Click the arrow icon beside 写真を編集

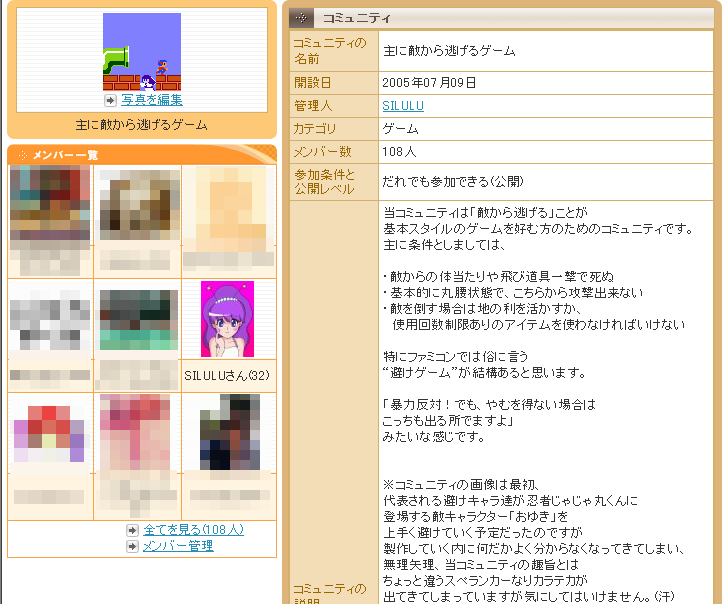(111, 100)
